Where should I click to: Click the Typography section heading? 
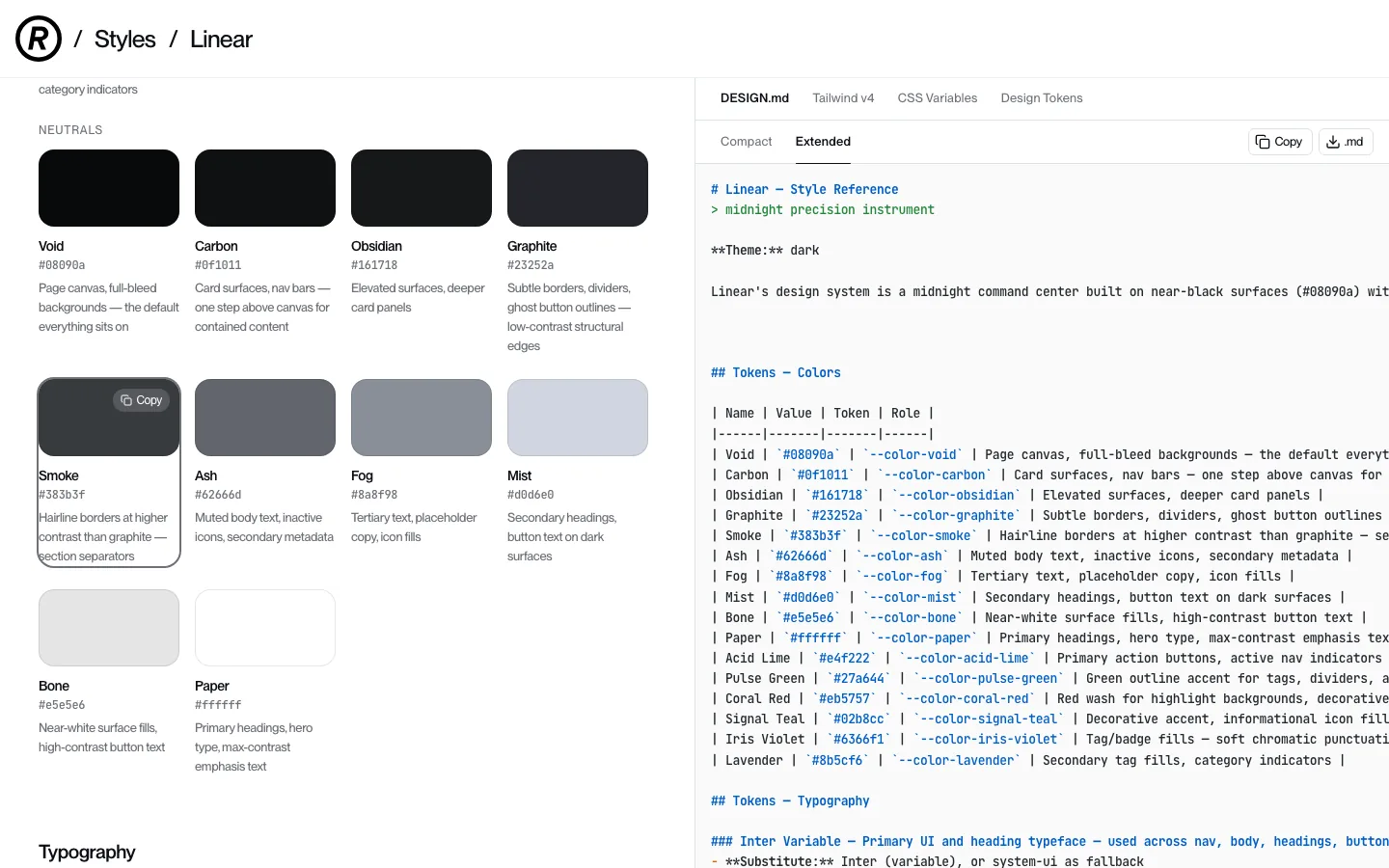(87, 853)
